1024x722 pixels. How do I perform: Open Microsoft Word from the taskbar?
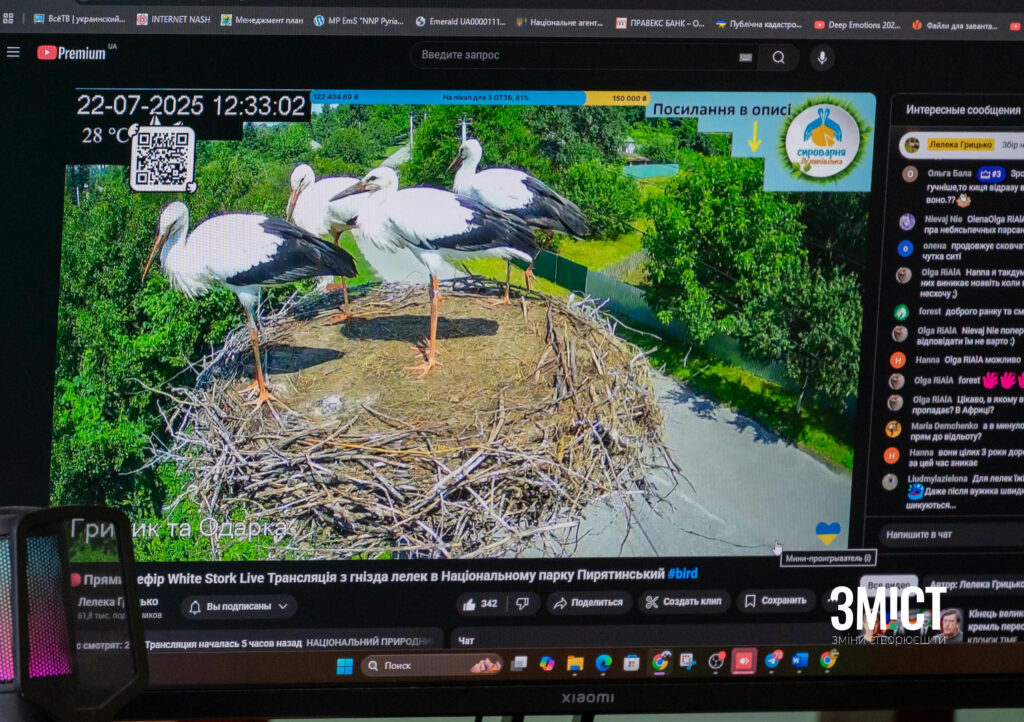point(800,660)
